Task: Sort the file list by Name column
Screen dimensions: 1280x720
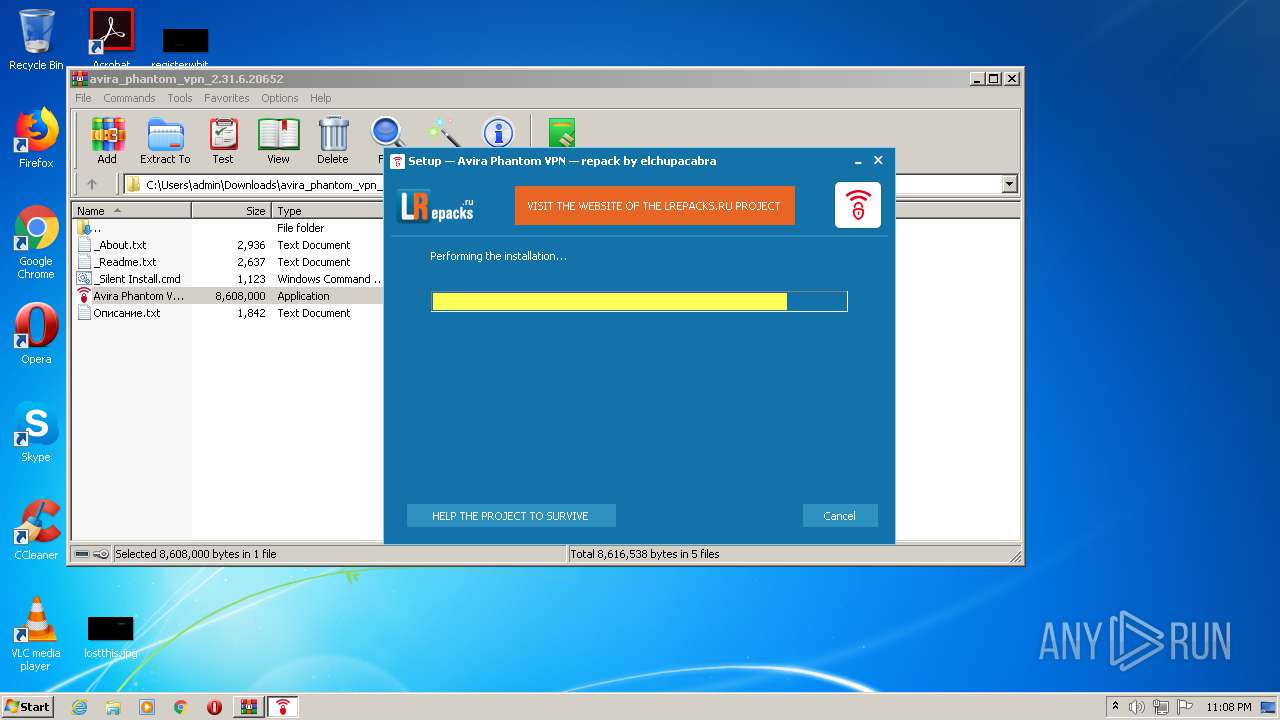Action: coord(131,211)
